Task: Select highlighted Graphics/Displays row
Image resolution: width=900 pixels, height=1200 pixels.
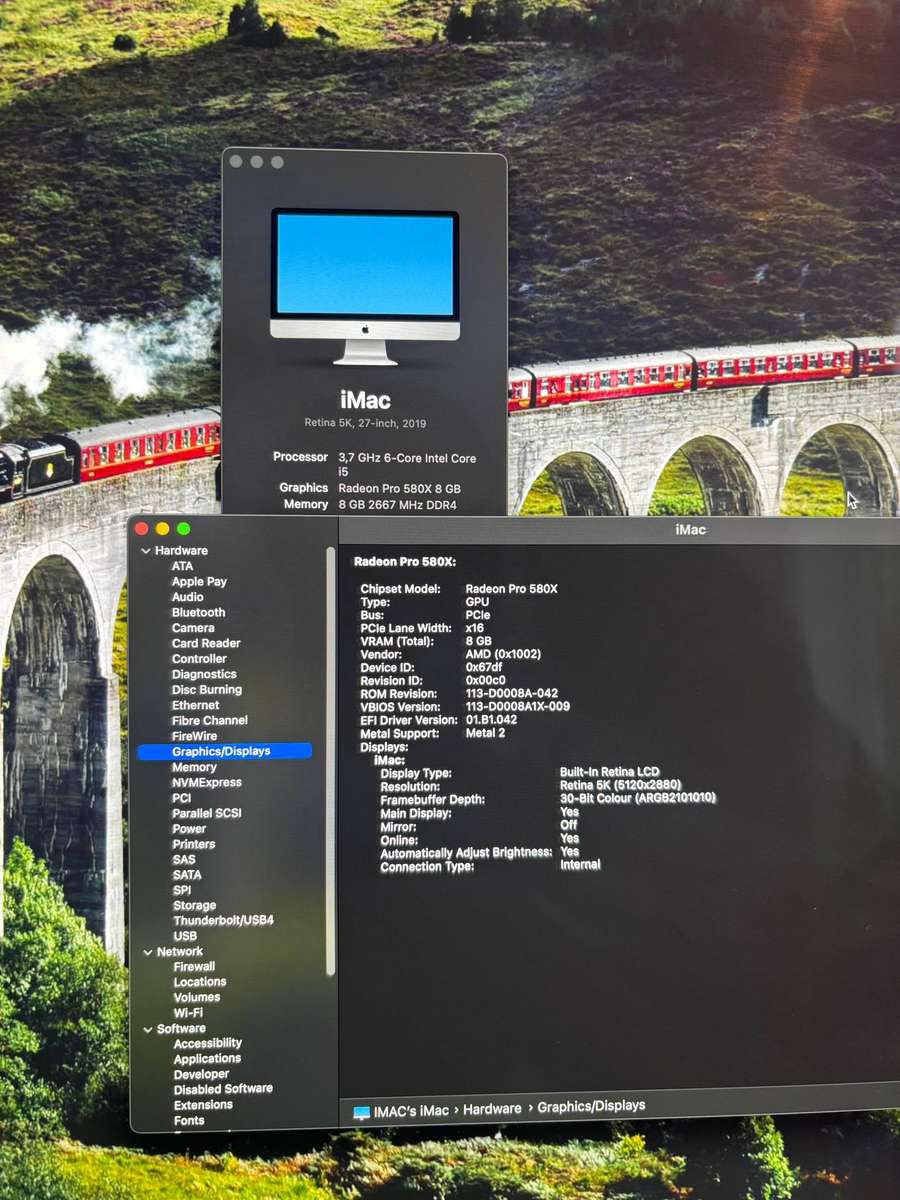Action: (x=225, y=751)
